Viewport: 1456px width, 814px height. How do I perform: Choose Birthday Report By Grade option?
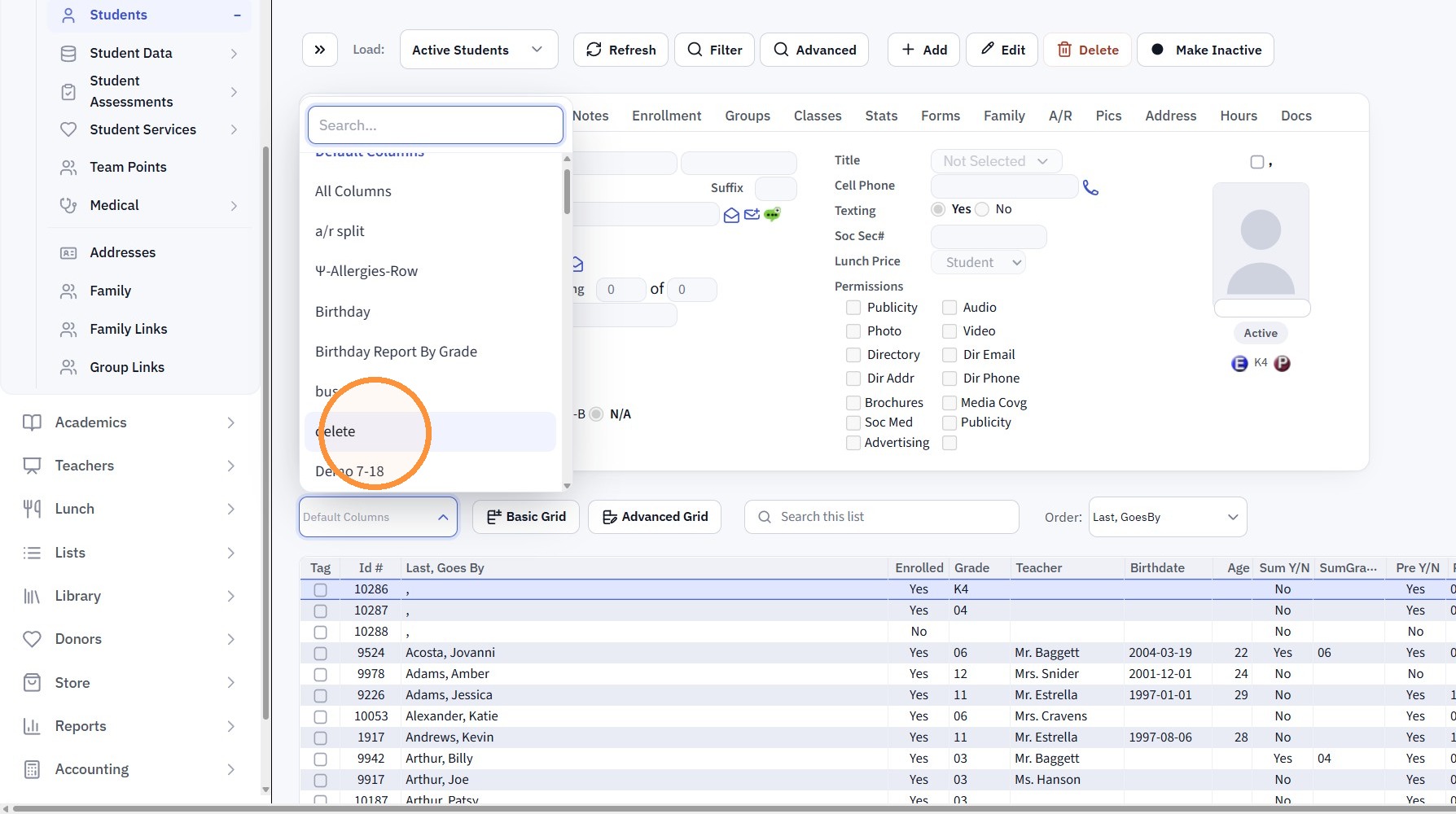[x=430, y=352]
